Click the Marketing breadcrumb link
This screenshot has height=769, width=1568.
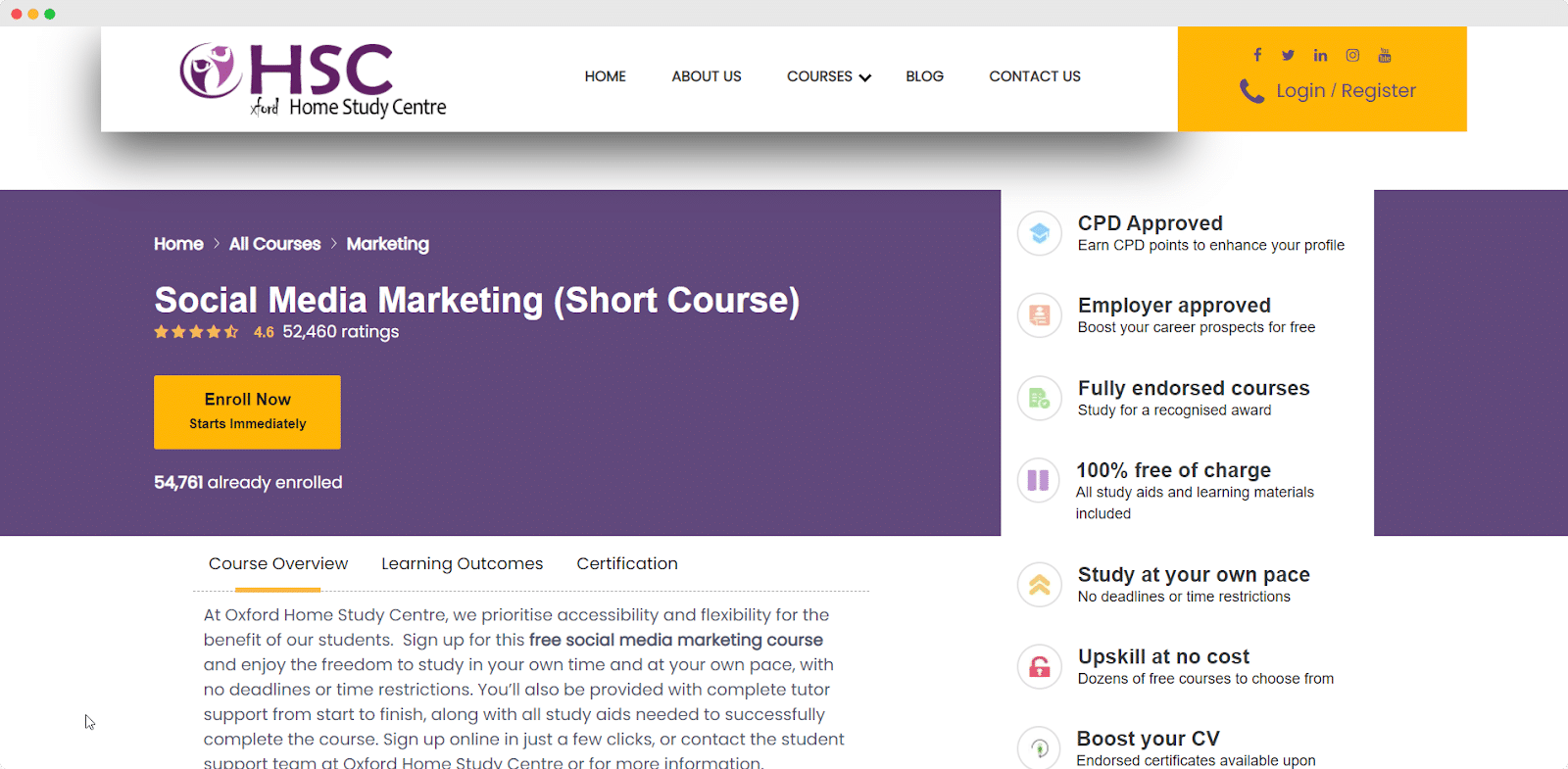coord(387,244)
